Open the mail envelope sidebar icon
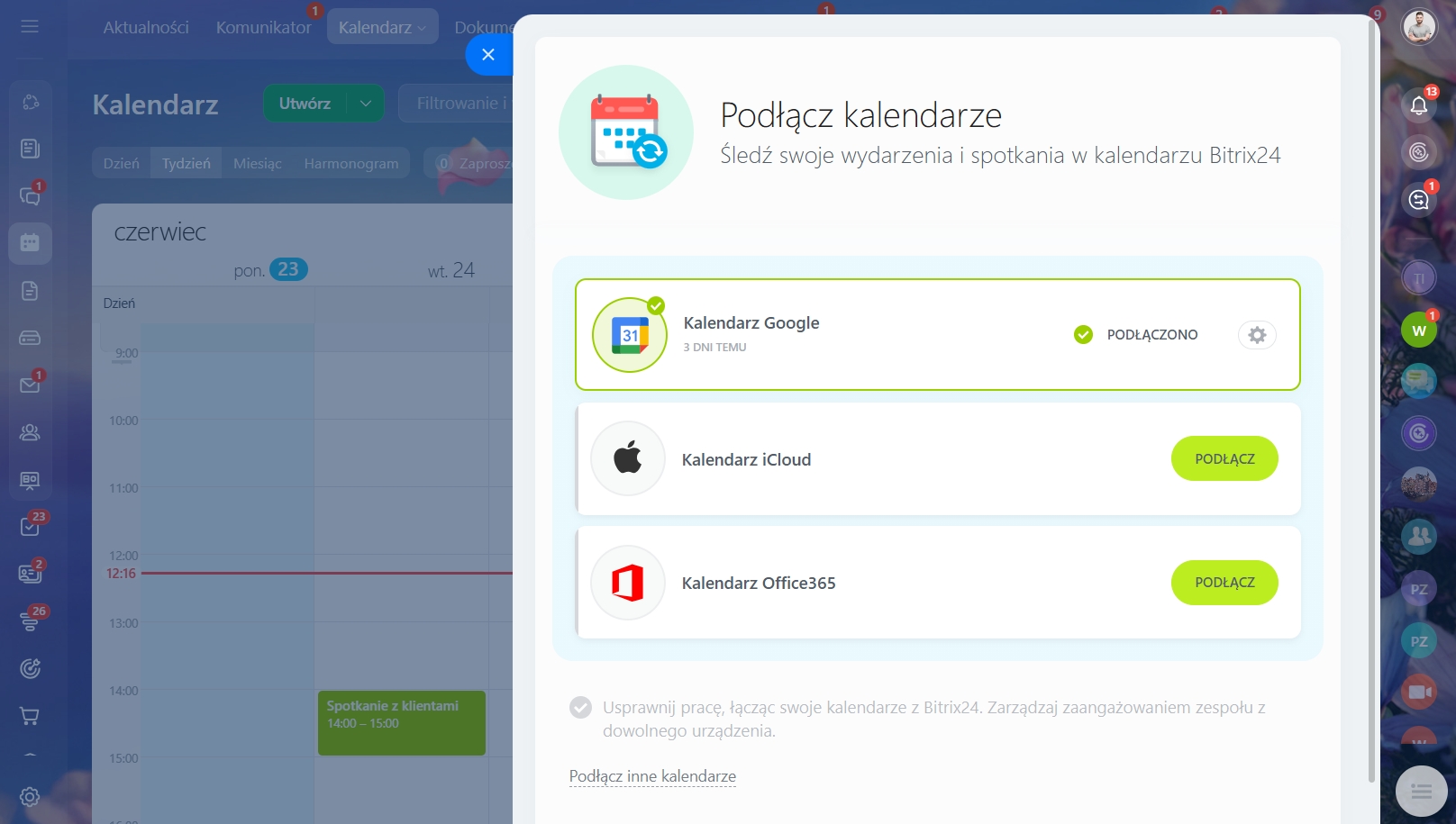The width and height of the screenshot is (1456, 824). (30, 385)
